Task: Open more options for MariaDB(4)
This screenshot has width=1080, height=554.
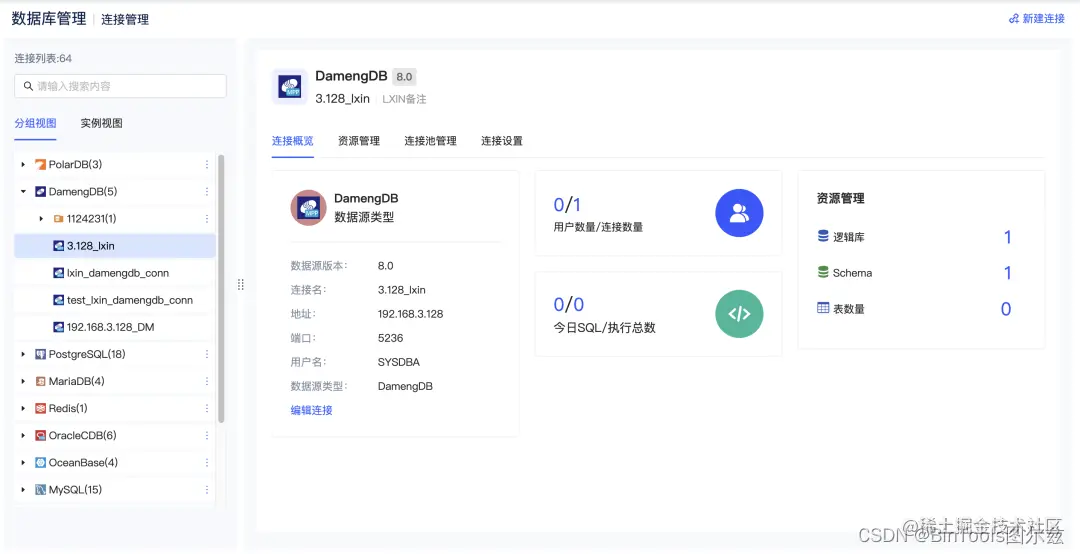Action: 207,381
